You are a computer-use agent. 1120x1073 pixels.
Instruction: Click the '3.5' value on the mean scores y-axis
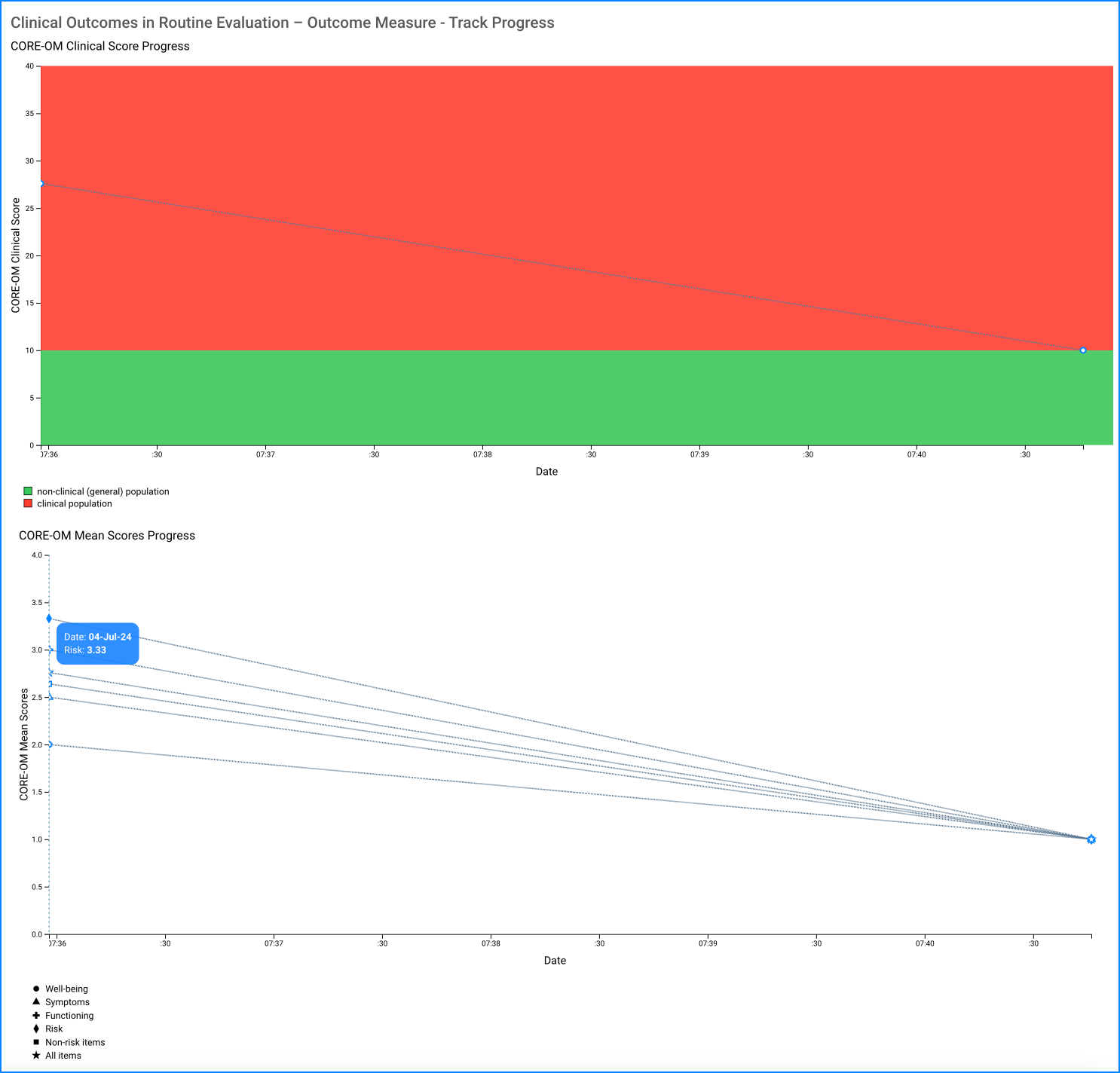[x=37, y=603]
